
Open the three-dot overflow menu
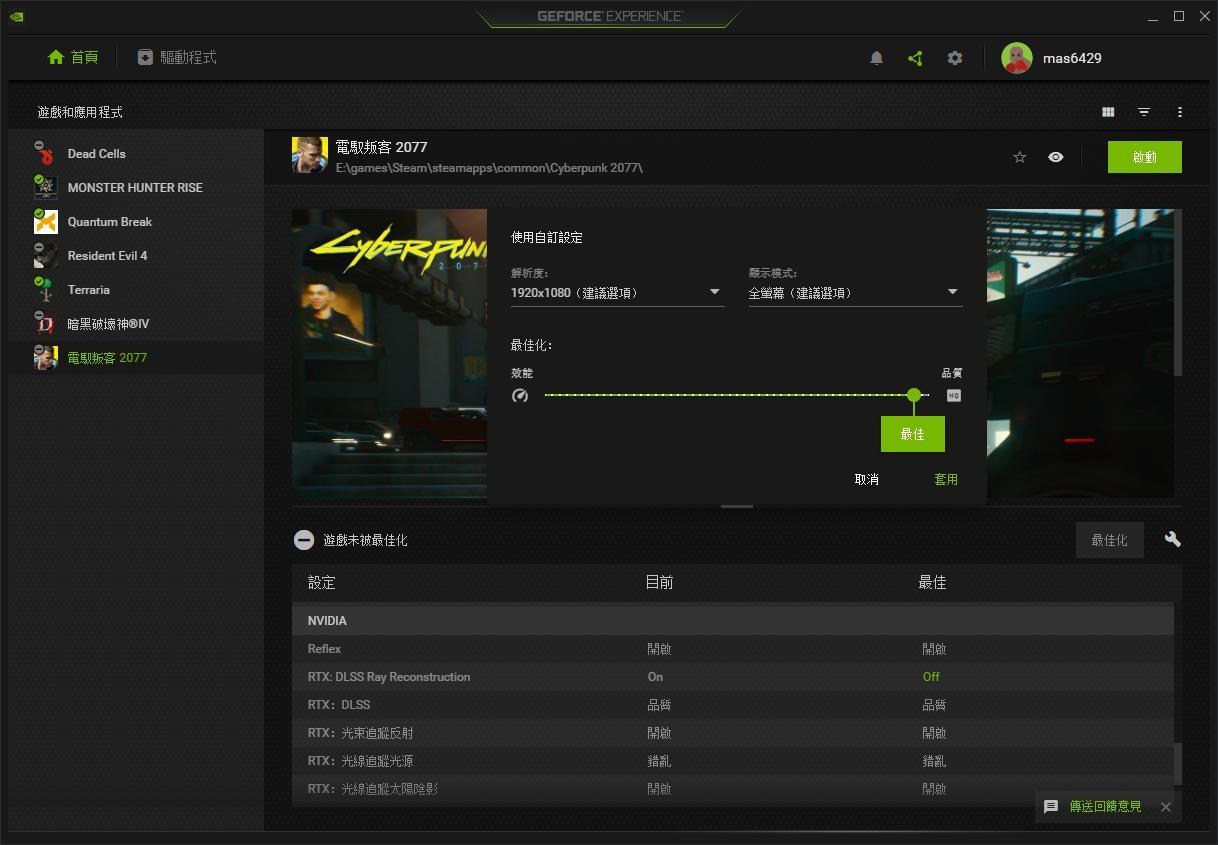[1180, 111]
